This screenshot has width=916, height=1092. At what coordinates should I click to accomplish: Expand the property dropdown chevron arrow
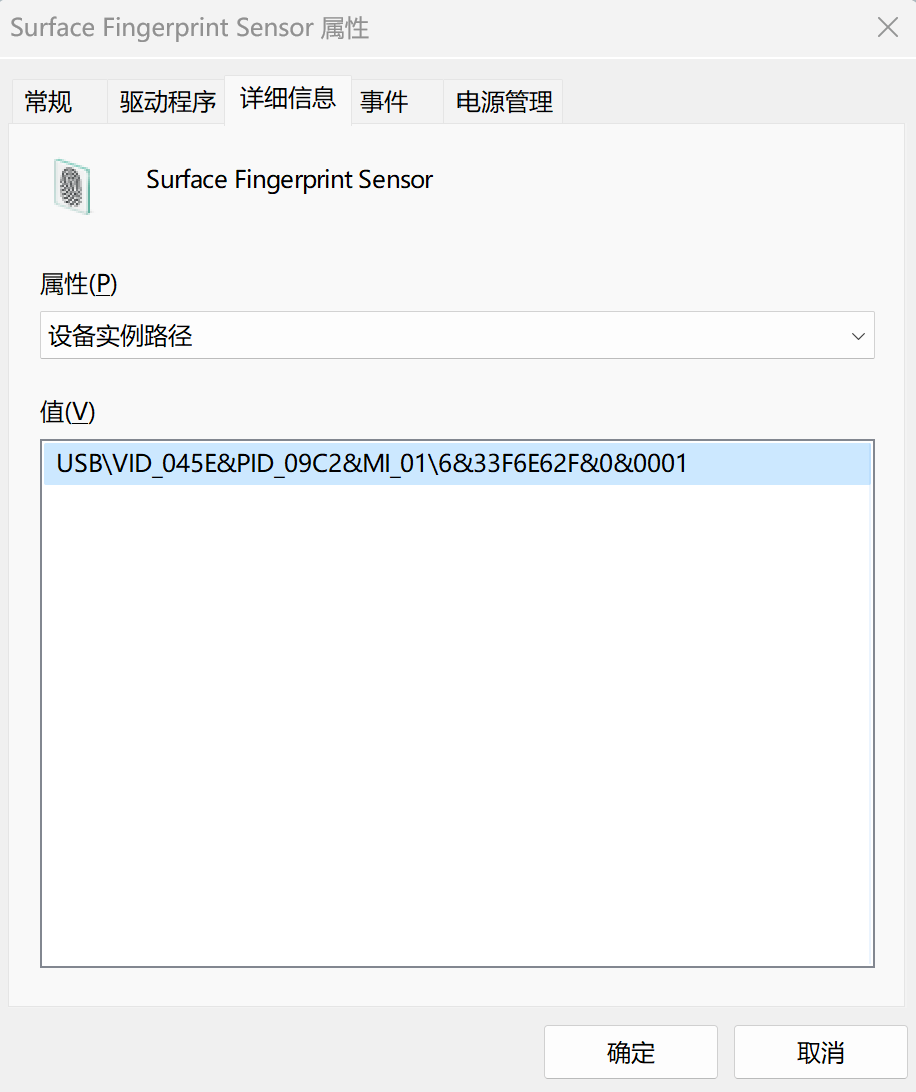[857, 336]
